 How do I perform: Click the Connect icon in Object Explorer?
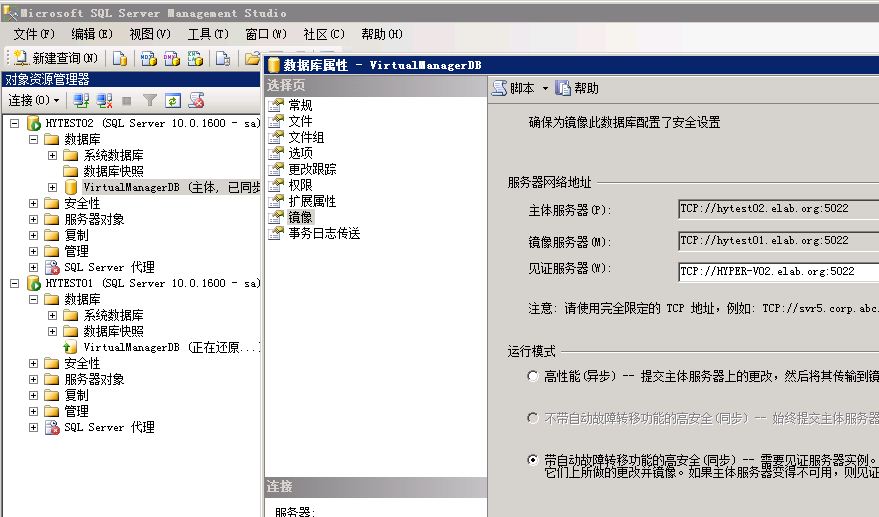[x=81, y=100]
